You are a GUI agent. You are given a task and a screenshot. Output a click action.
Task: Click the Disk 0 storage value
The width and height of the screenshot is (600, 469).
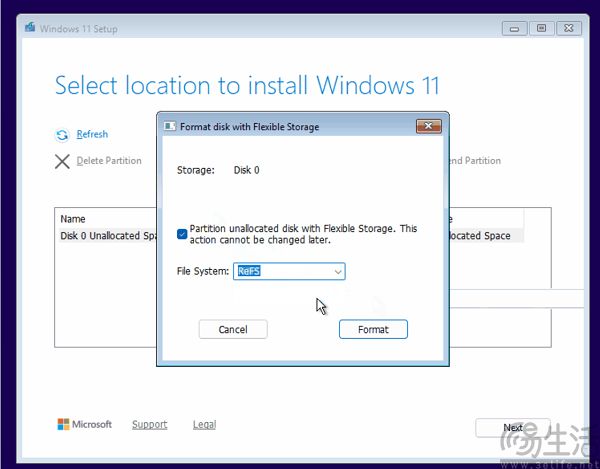(246, 170)
